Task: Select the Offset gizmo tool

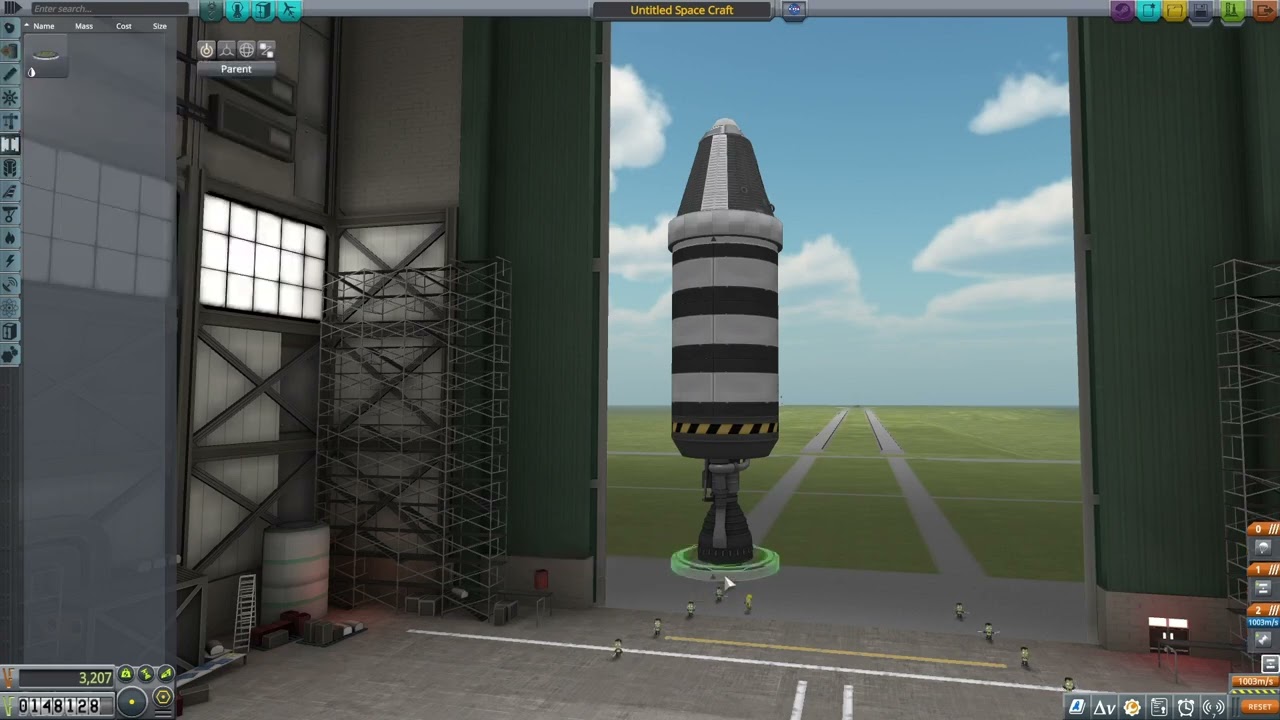Action: 227,49
